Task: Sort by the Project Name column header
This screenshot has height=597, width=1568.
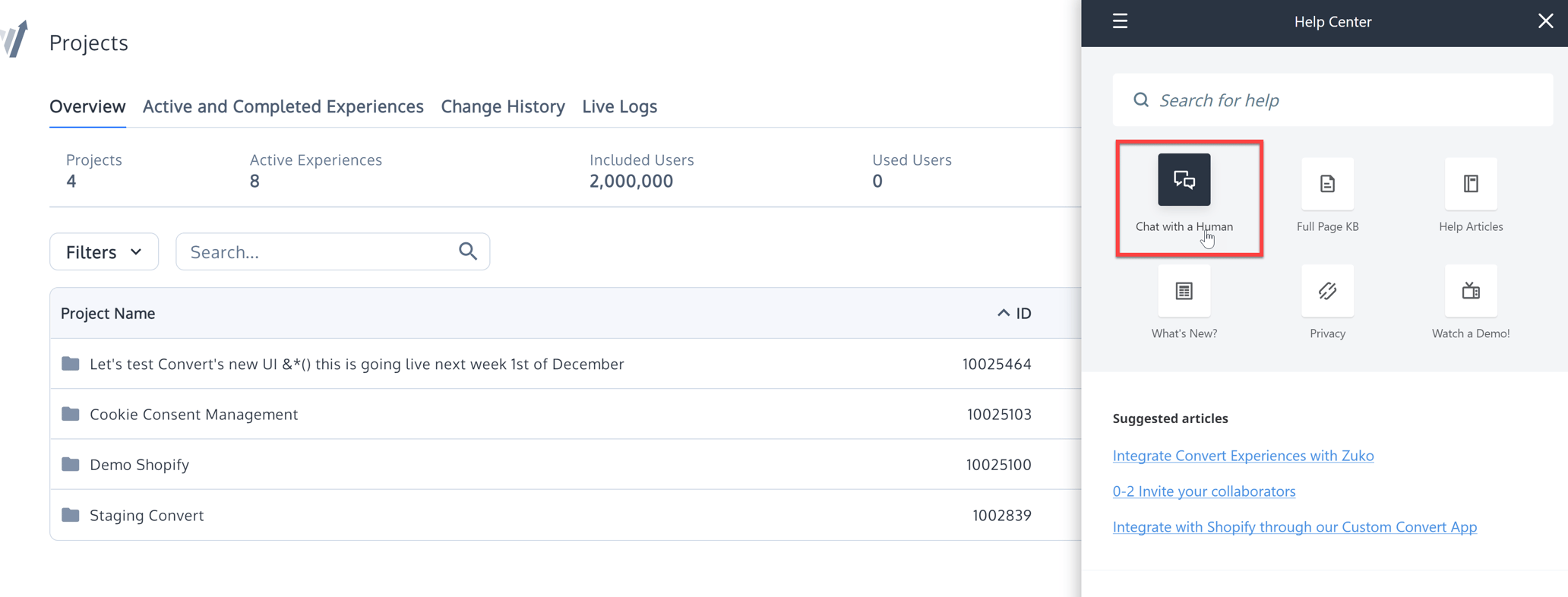Action: (108, 313)
